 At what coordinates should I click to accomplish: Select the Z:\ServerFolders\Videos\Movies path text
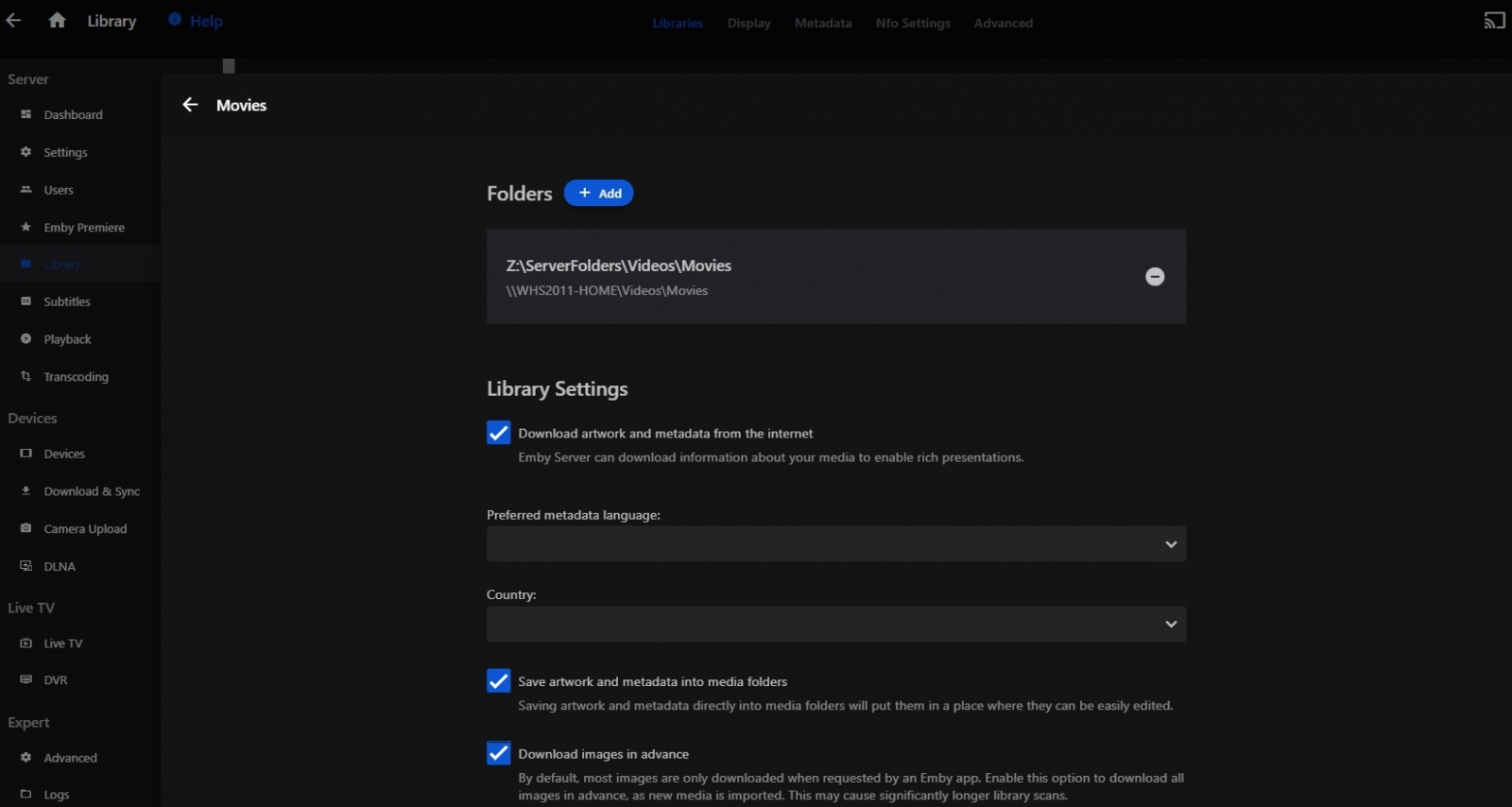[619, 266]
